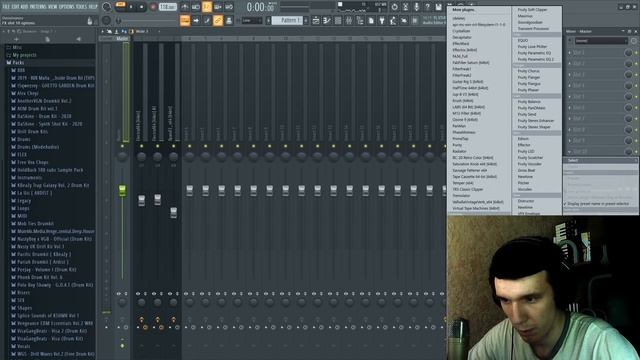The height and width of the screenshot is (360, 640).
Task: Open the EDIT menu
Action: tap(15, 7)
